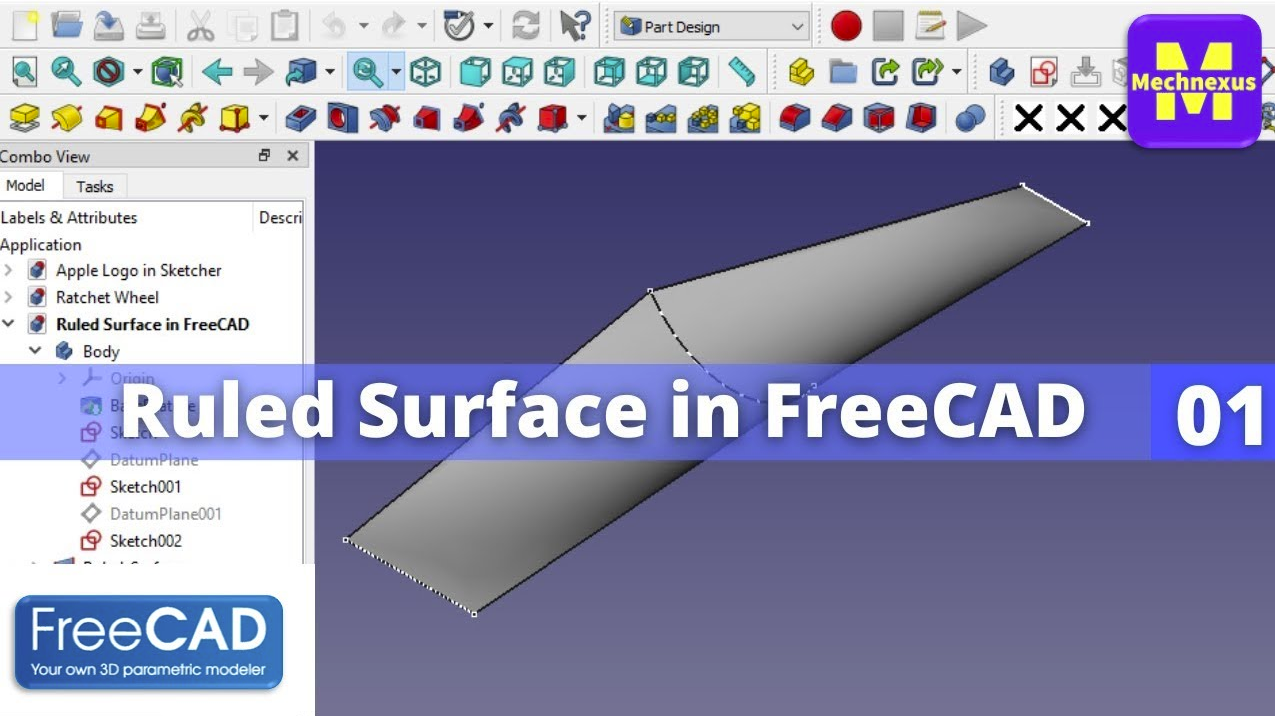Click the Create body icon

coord(1001,71)
